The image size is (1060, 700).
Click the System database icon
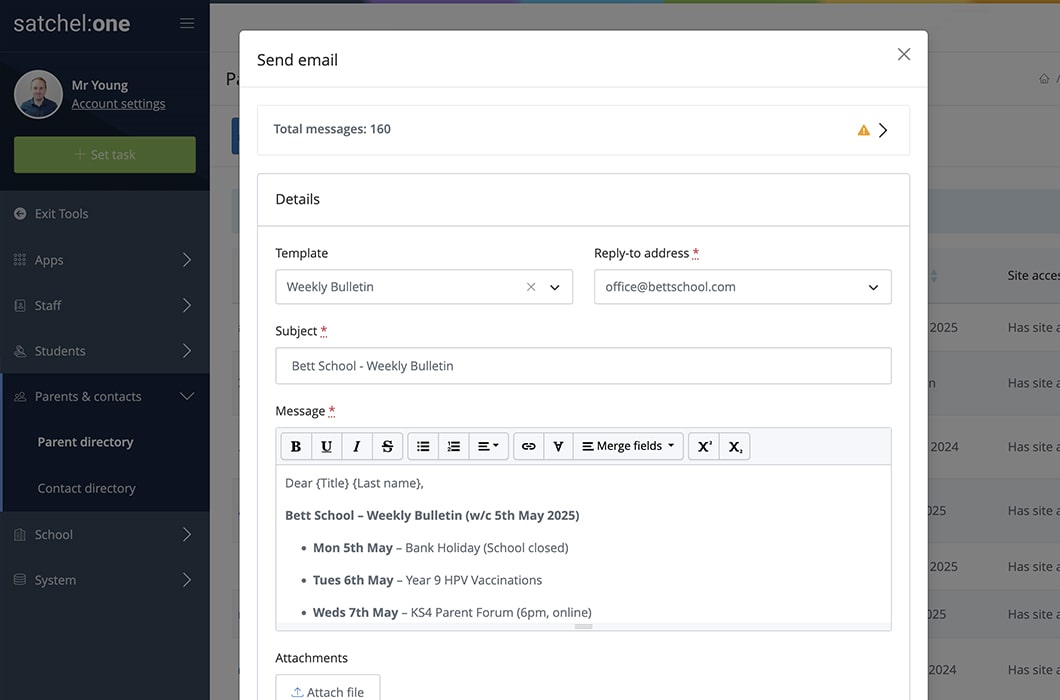point(20,580)
